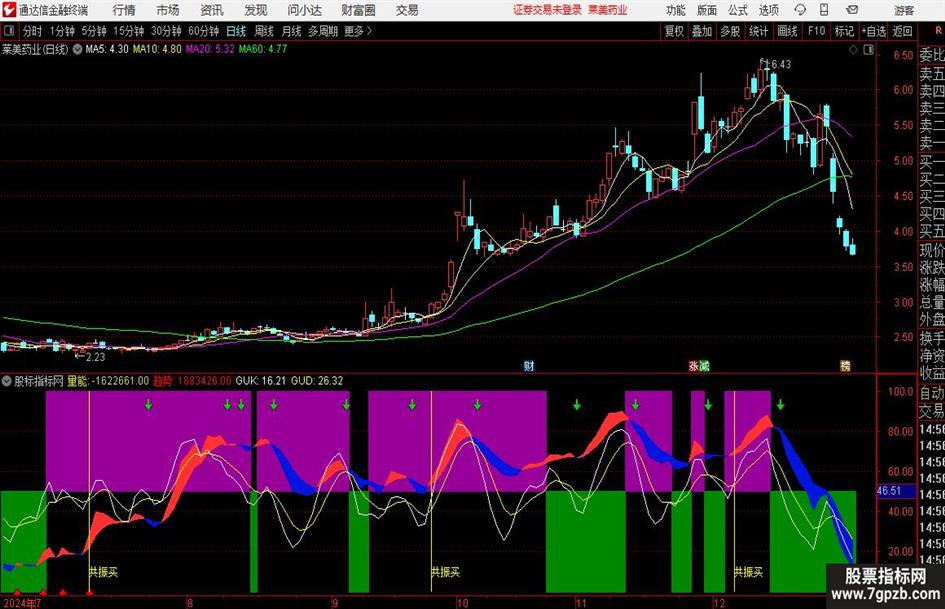Select the 日线 daily period tab
945x609 pixels.
[x=236, y=31]
